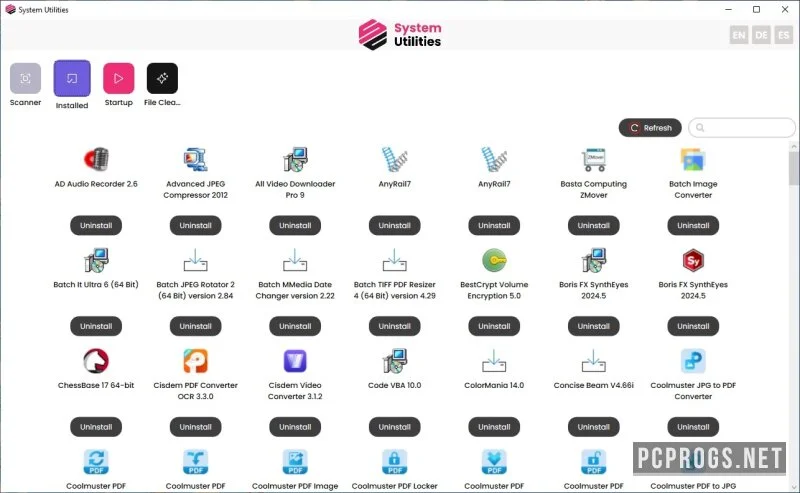The image size is (800, 493).
Task: Focus the search box next to Refresh
Action: [x=742, y=128]
